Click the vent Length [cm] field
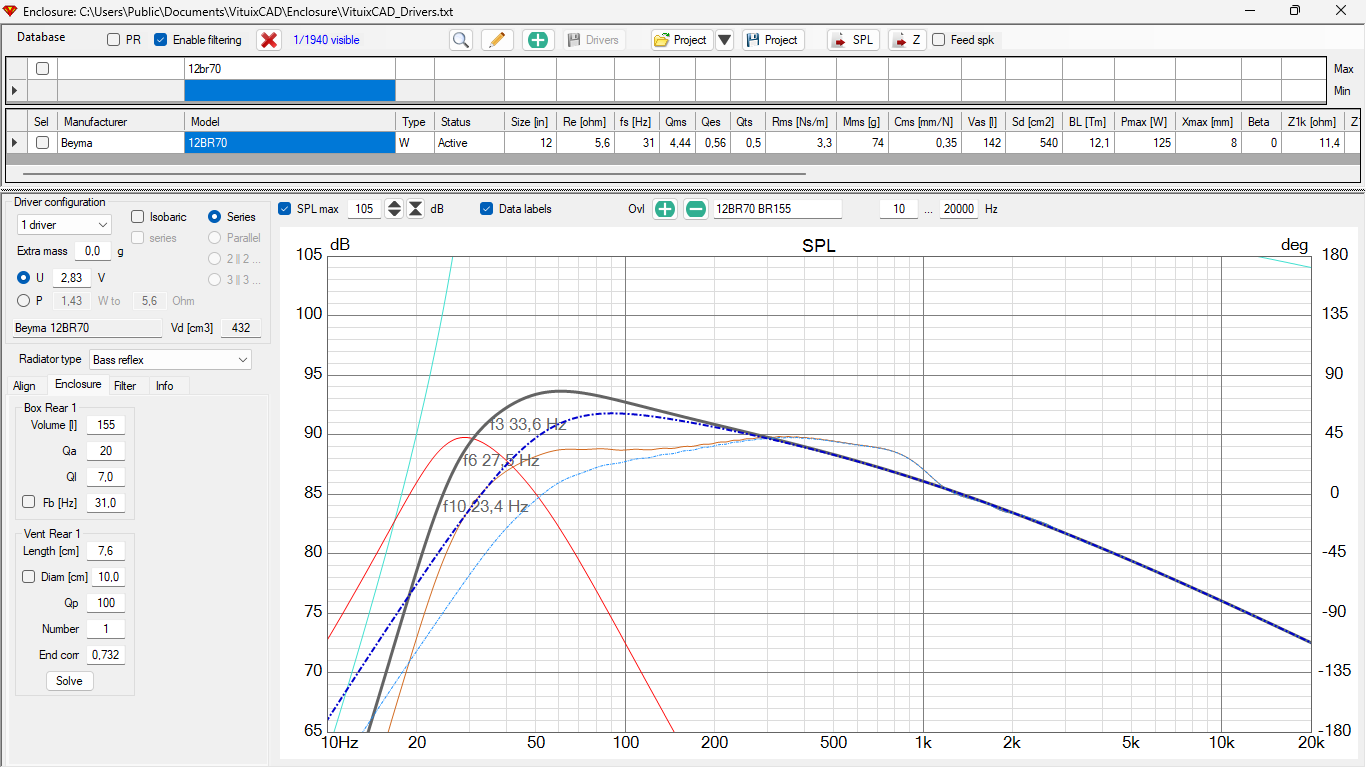This screenshot has height=768, width=1366. pyautogui.click(x=105, y=551)
